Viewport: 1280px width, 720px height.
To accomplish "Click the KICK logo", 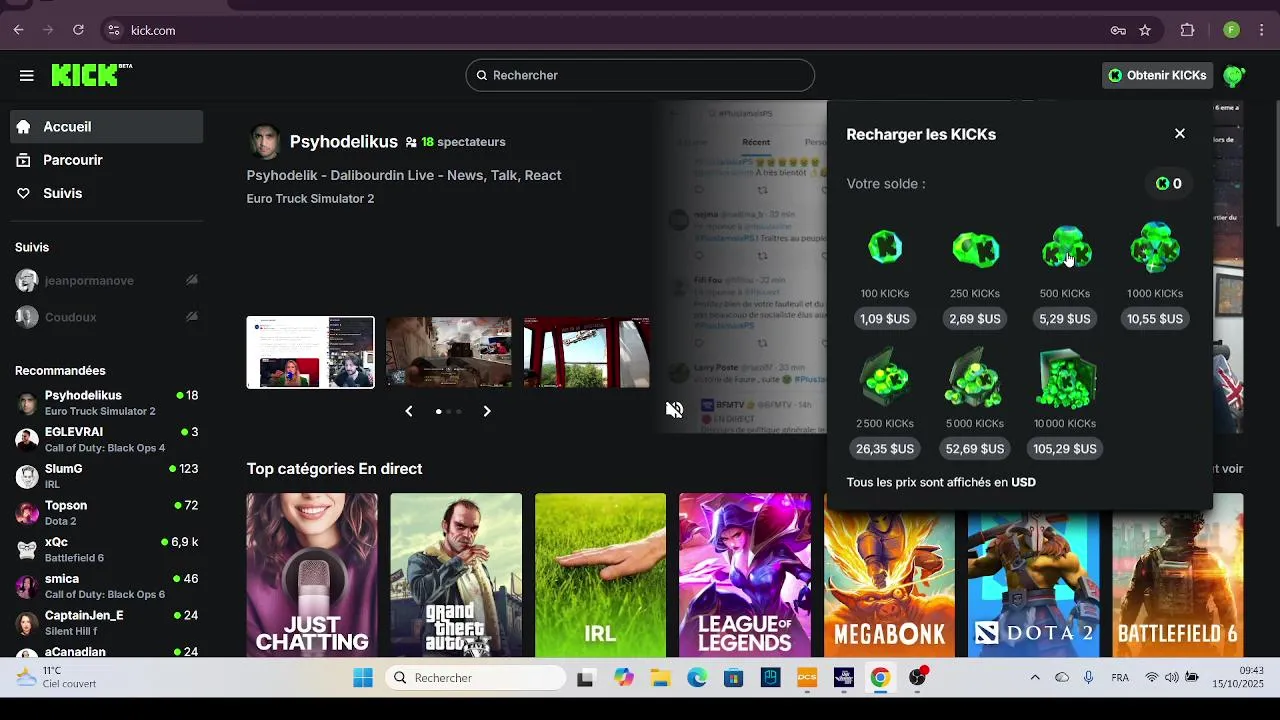I will [x=91, y=75].
